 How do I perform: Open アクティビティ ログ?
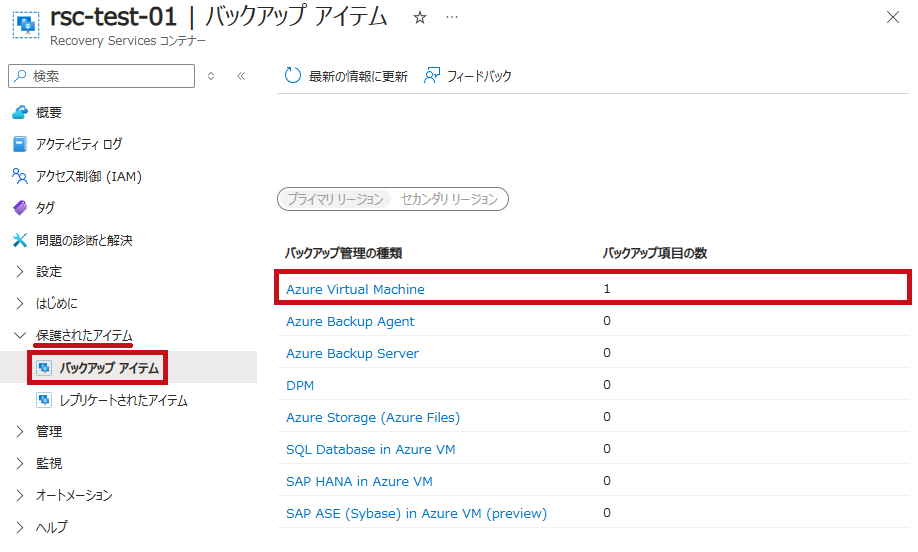pyautogui.click(x=79, y=144)
